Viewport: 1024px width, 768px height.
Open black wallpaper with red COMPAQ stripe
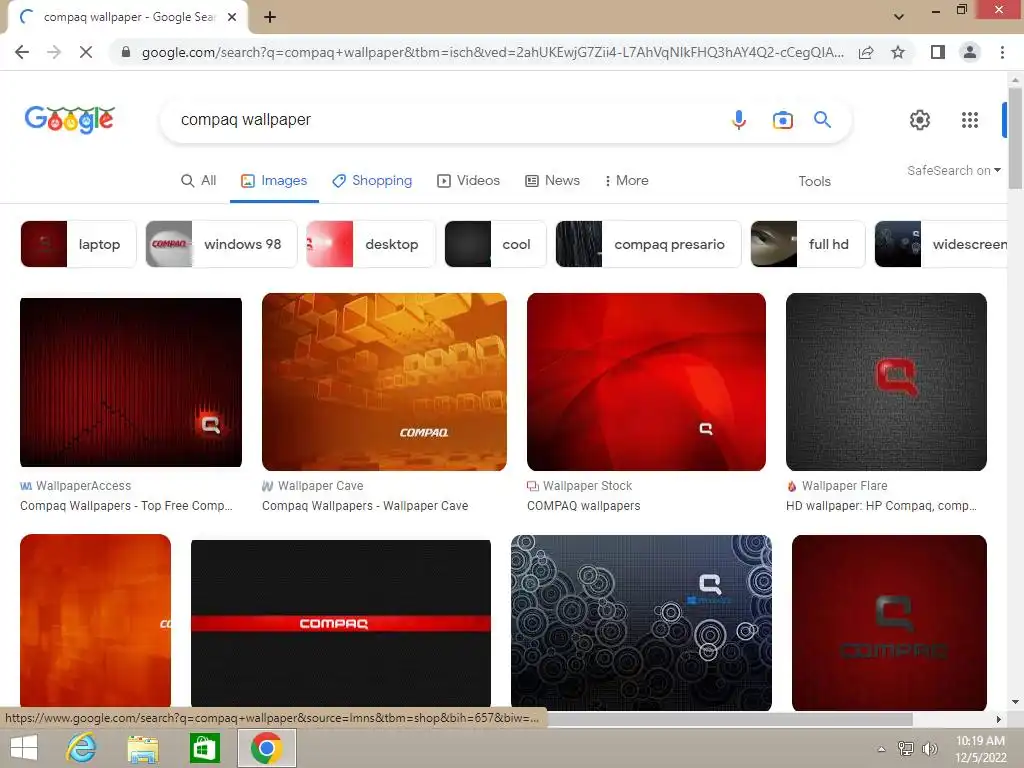(x=341, y=623)
